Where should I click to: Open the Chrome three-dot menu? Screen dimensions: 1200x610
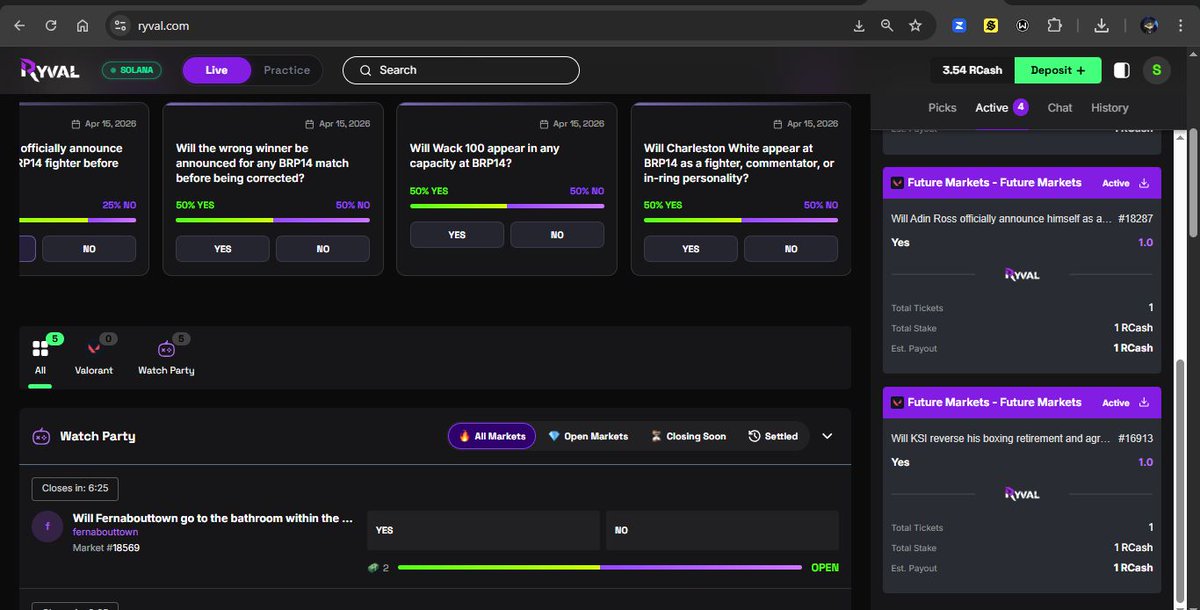1181,26
